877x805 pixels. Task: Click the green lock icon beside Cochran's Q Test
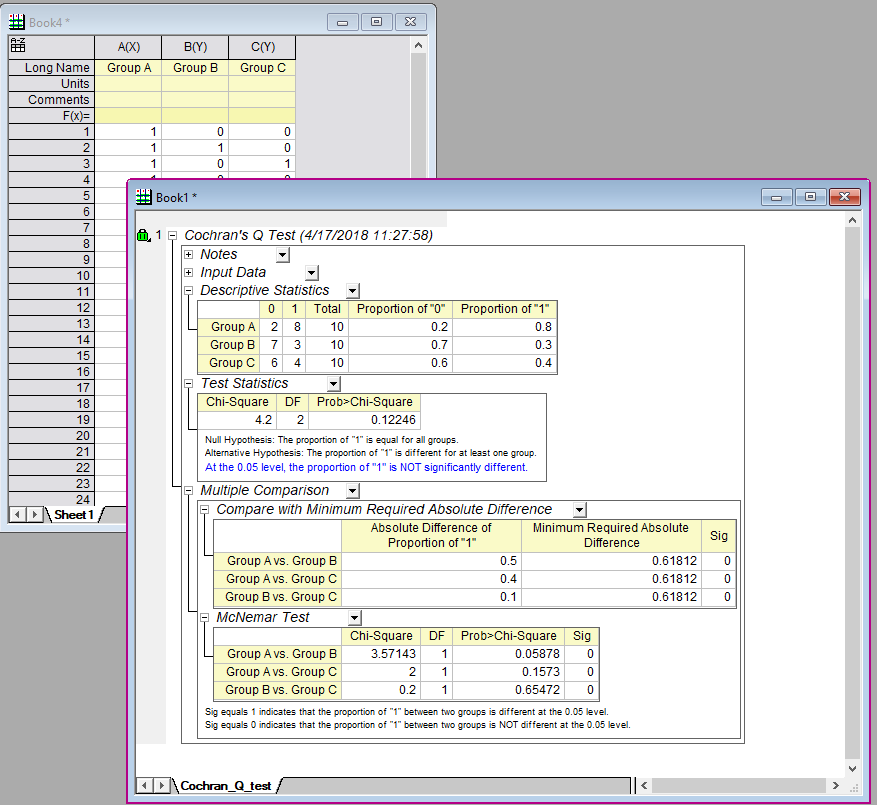pyautogui.click(x=142, y=236)
